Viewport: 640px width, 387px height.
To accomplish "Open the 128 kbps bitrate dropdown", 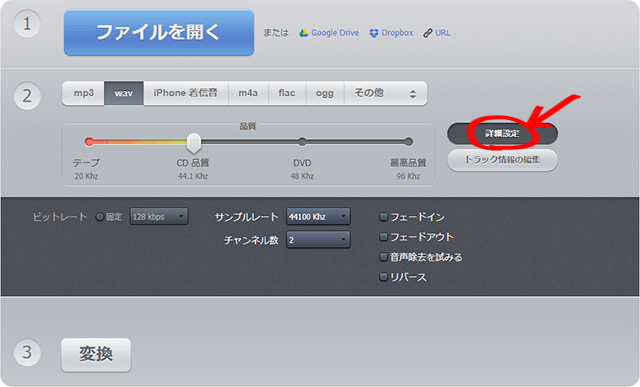I will point(159,217).
